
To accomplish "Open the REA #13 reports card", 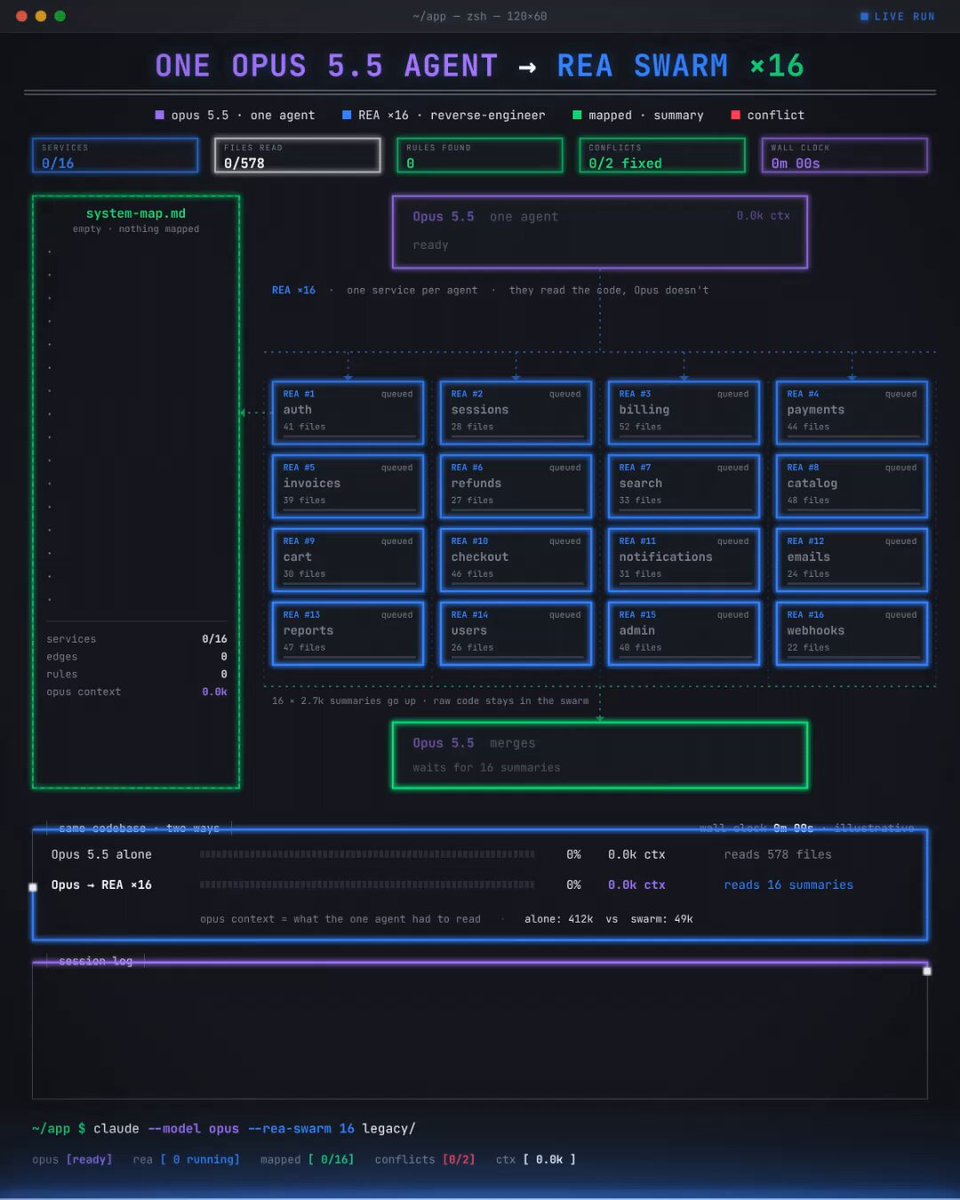I will (x=348, y=634).
